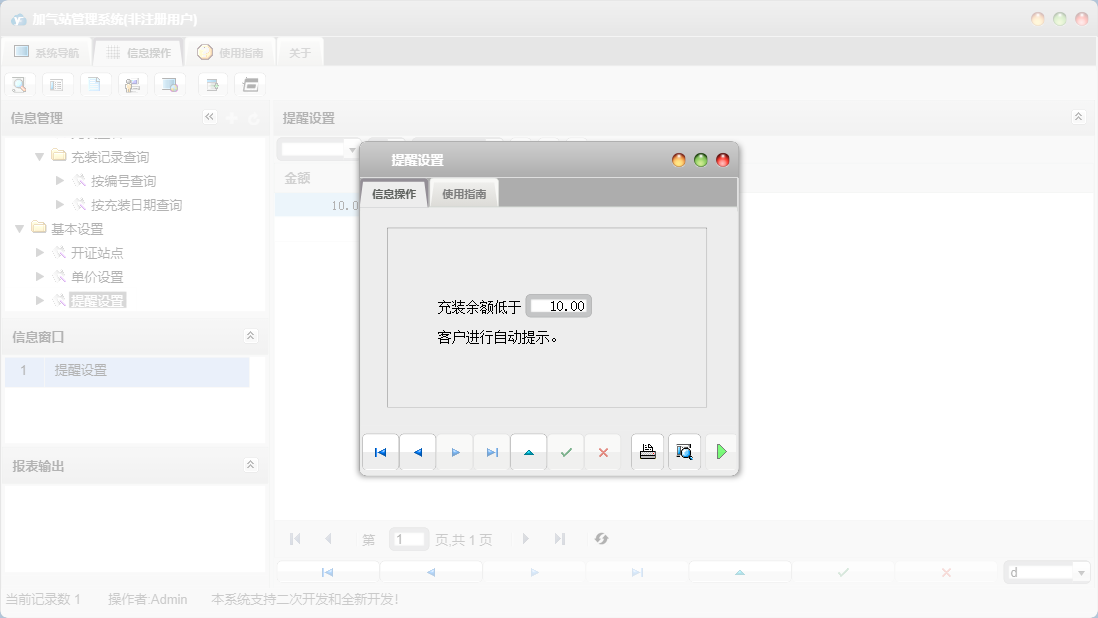
Task: Click refresh icon beside the page counter
Action: pos(601,539)
